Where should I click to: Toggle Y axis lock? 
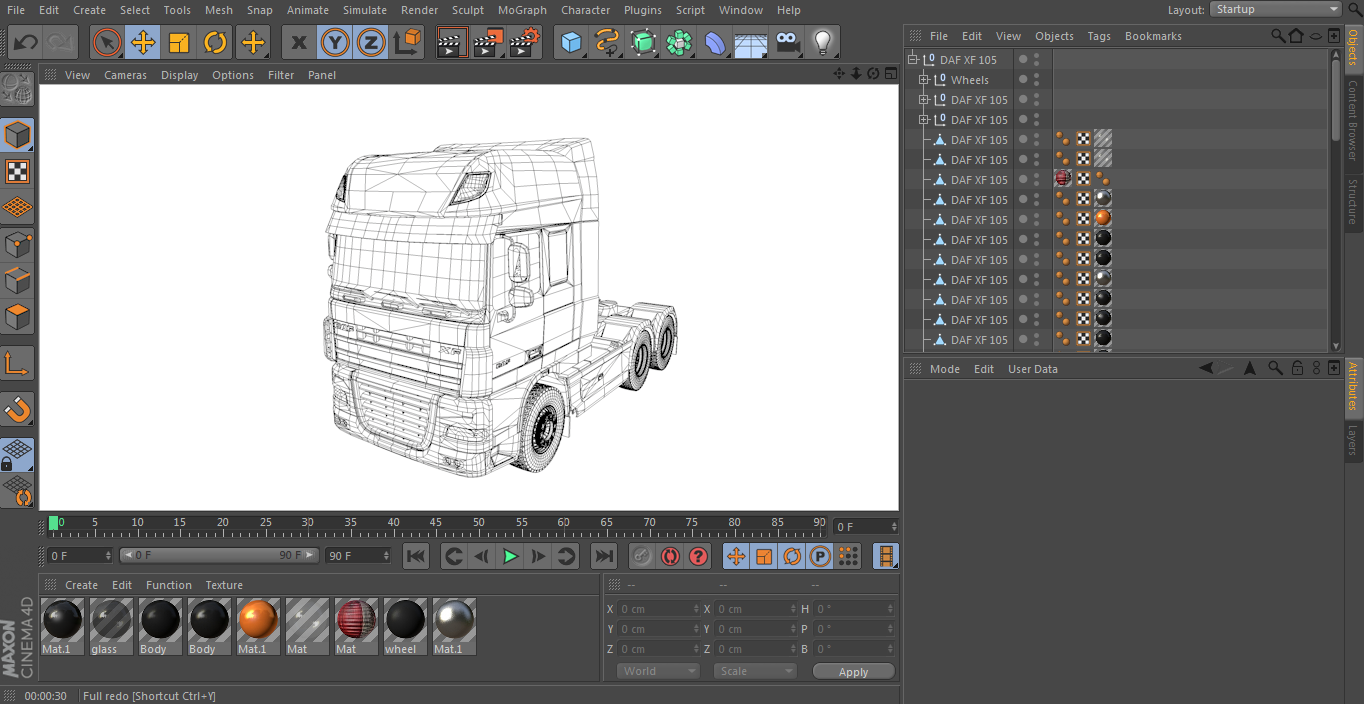[x=335, y=43]
